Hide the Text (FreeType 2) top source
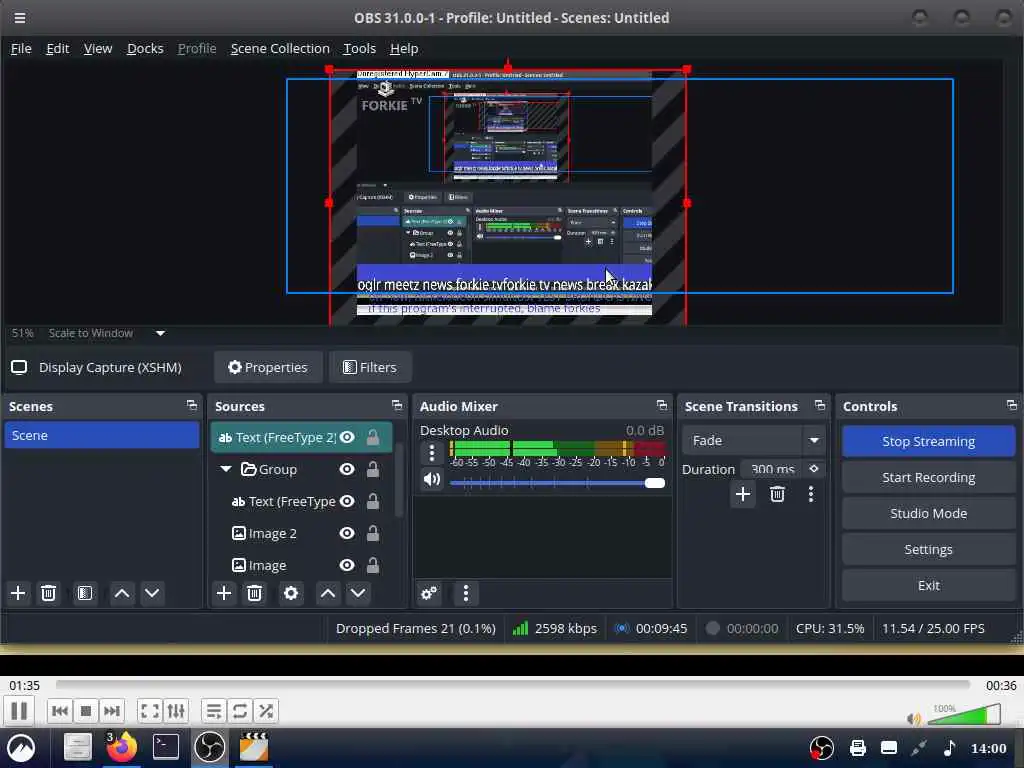 pyautogui.click(x=347, y=437)
